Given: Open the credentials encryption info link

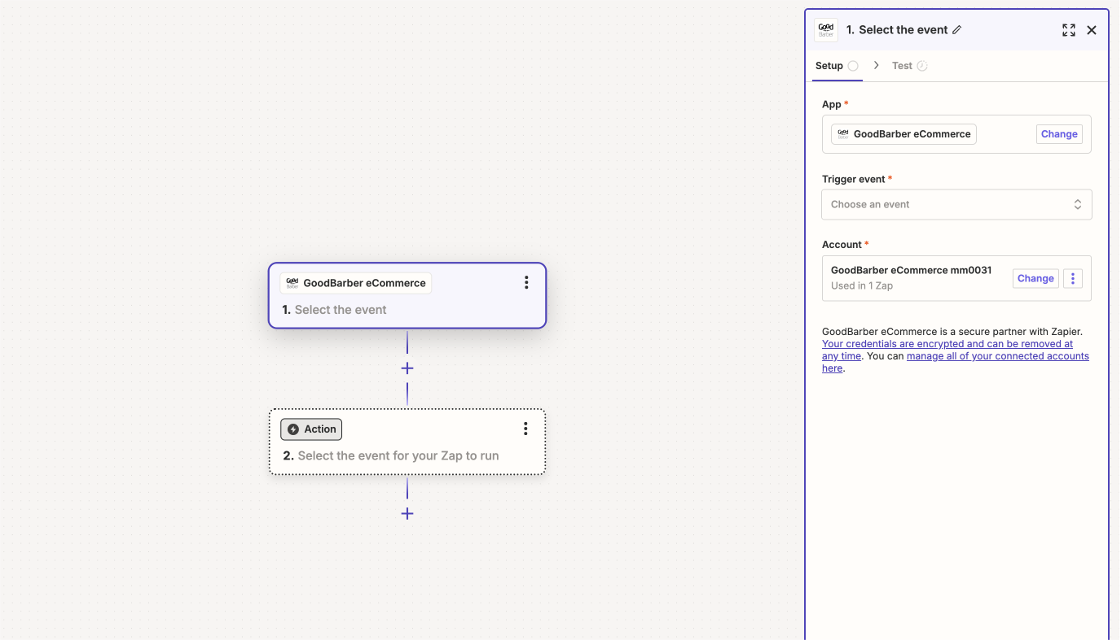Looking at the screenshot, I should [x=946, y=344].
